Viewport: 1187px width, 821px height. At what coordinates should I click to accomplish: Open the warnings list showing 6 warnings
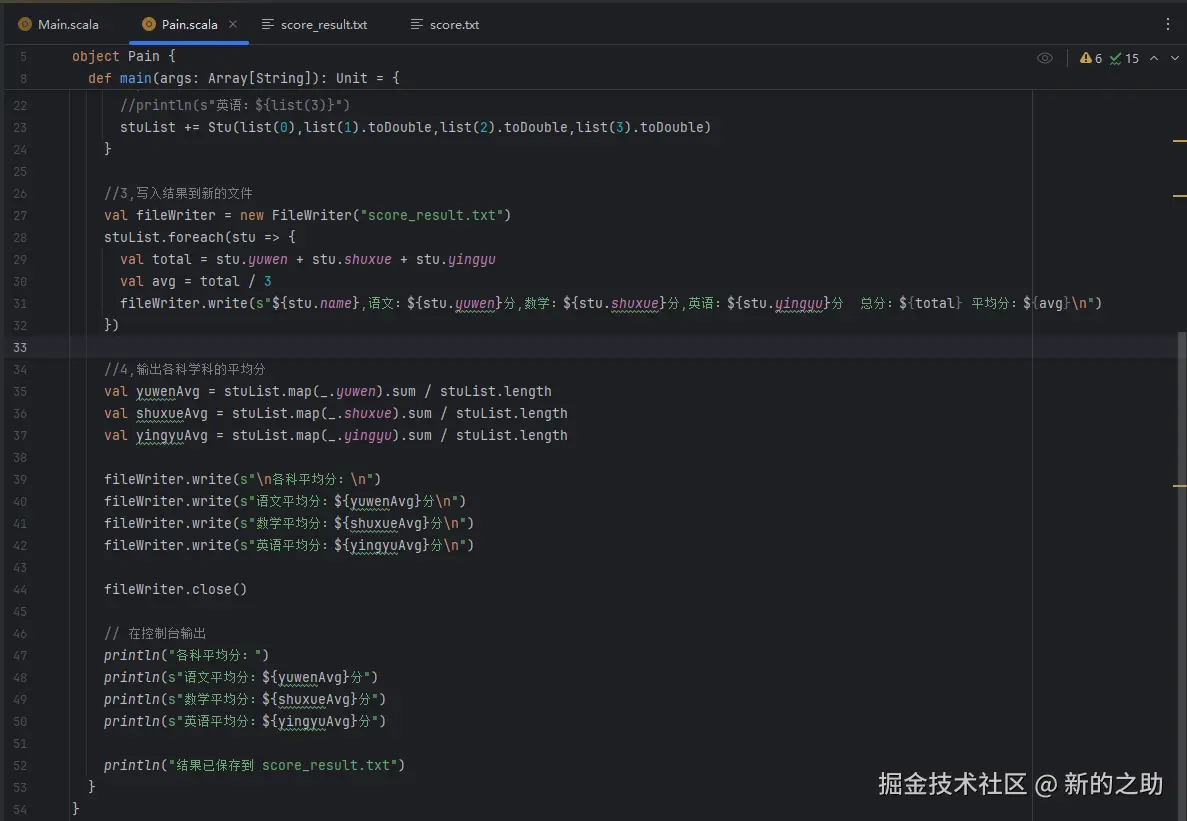point(1093,58)
